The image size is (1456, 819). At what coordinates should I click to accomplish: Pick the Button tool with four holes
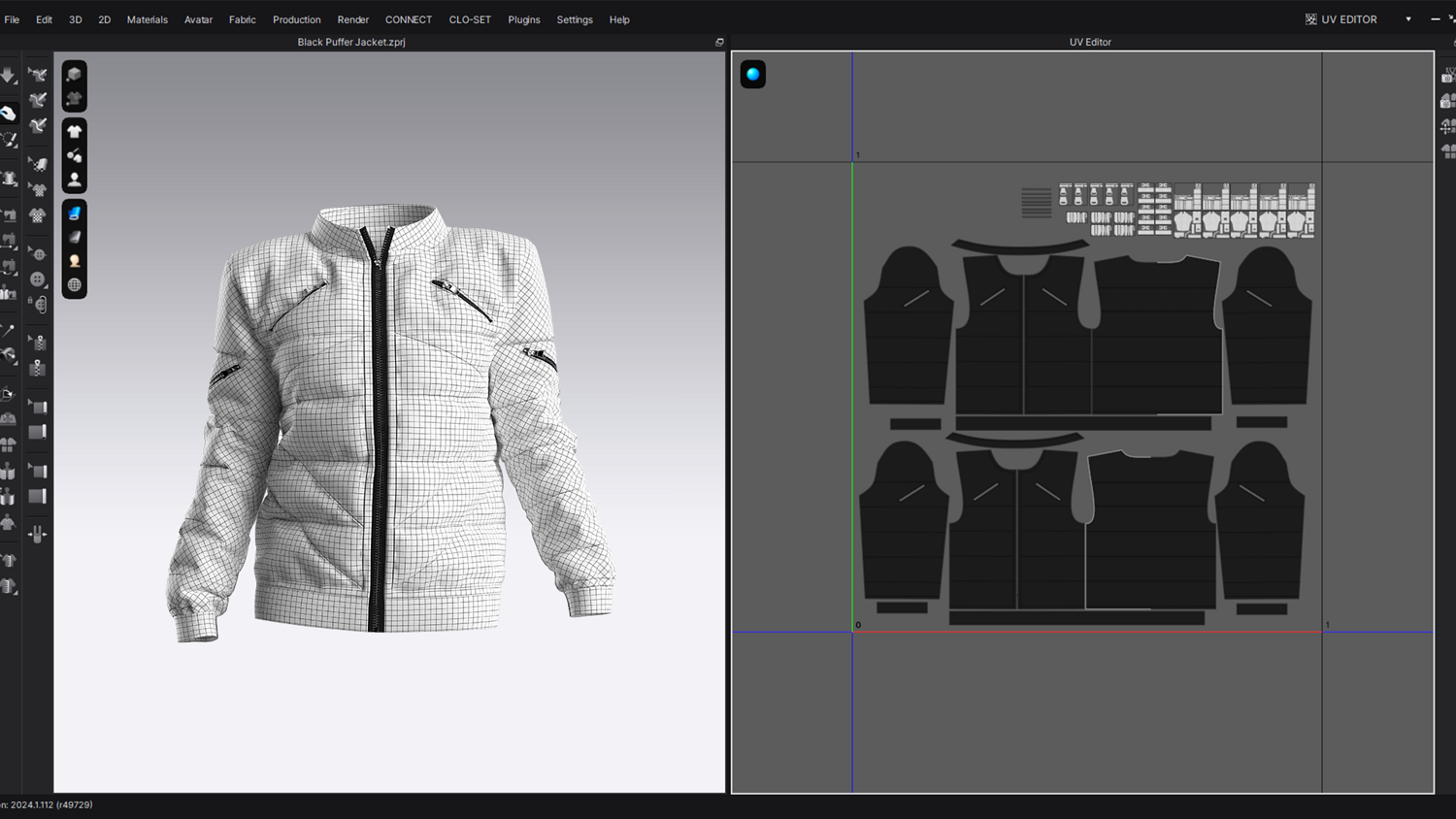(38, 279)
